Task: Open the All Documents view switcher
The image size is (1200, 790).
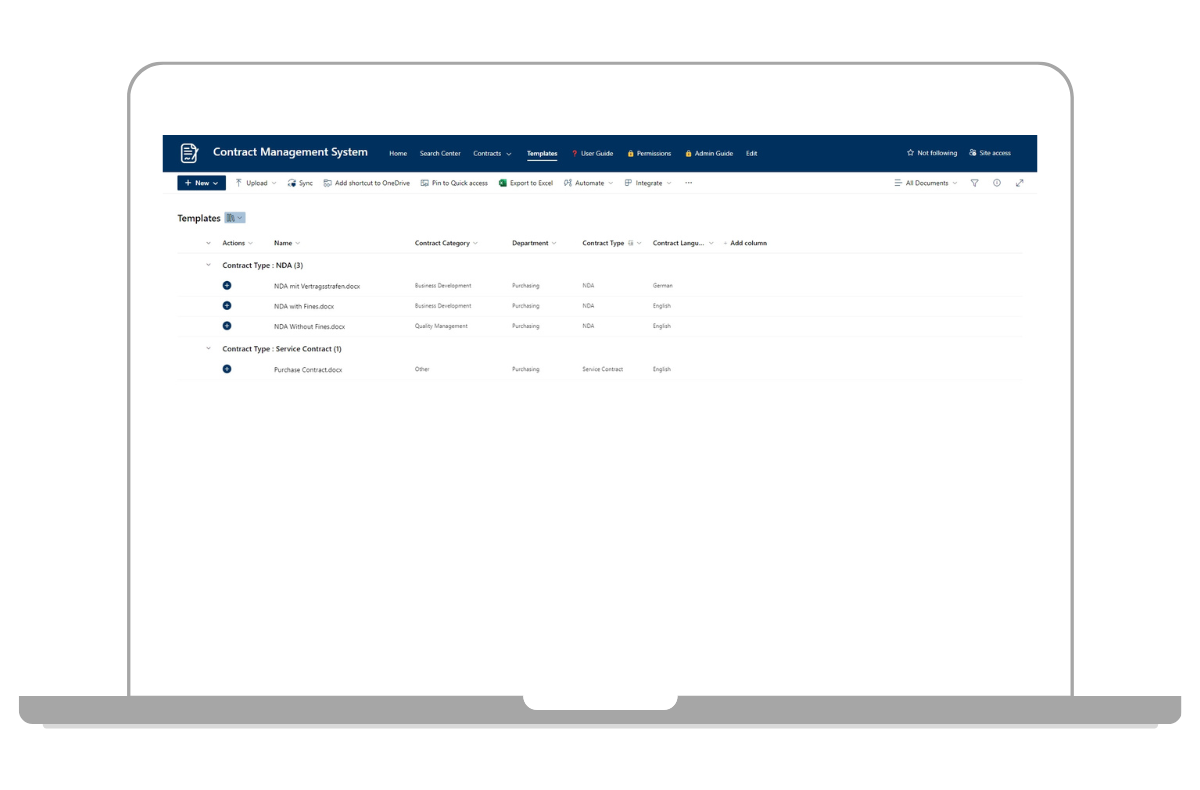Action: point(925,183)
